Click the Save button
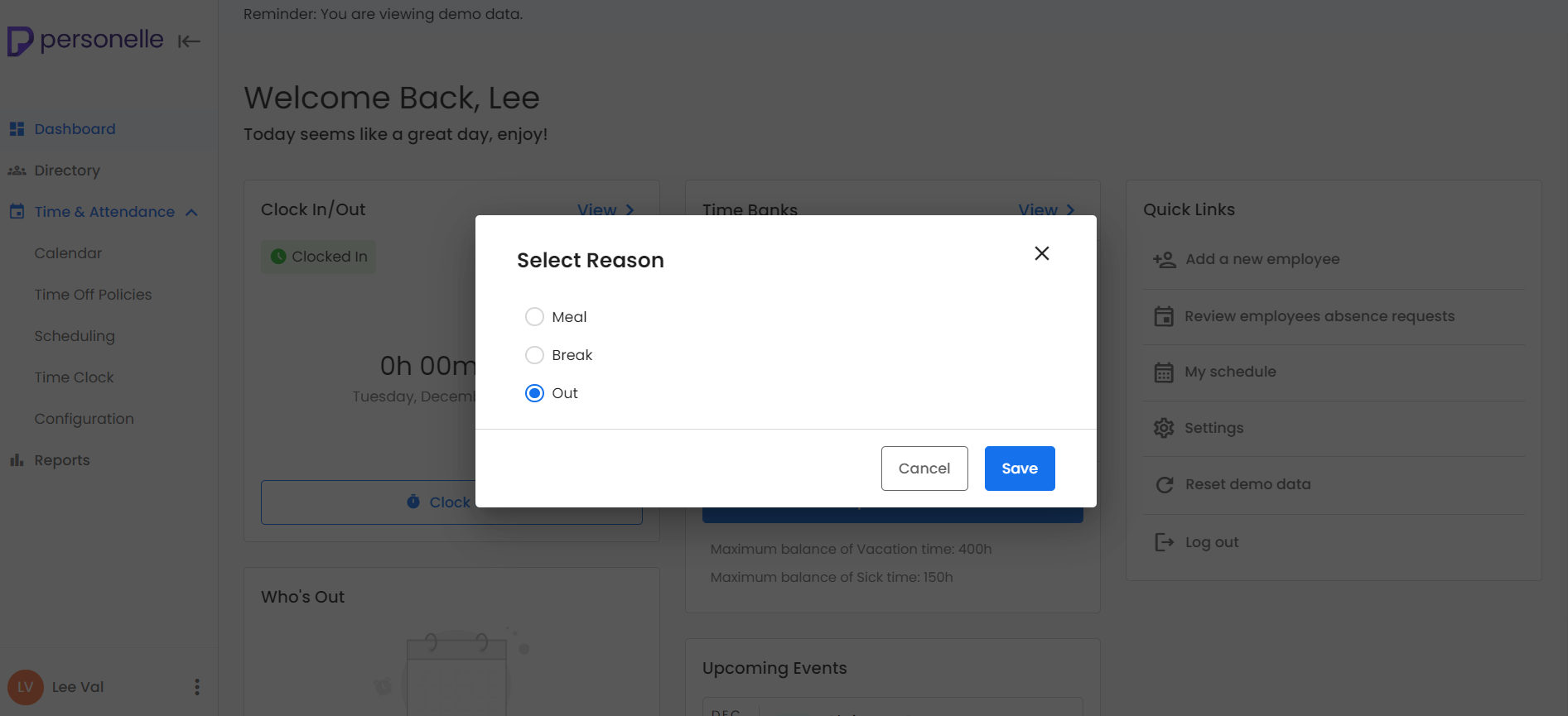 click(x=1020, y=469)
